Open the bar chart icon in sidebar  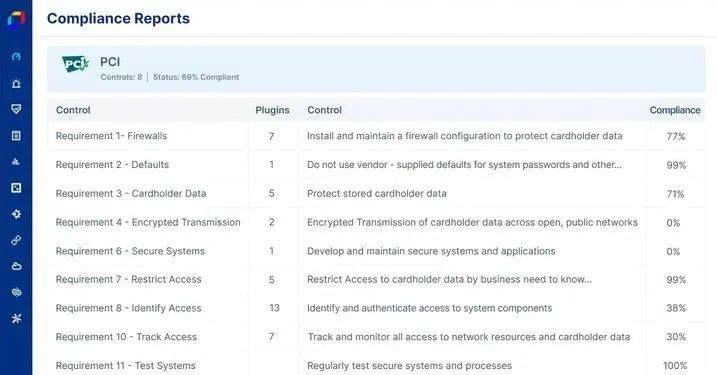(x=16, y=161)
